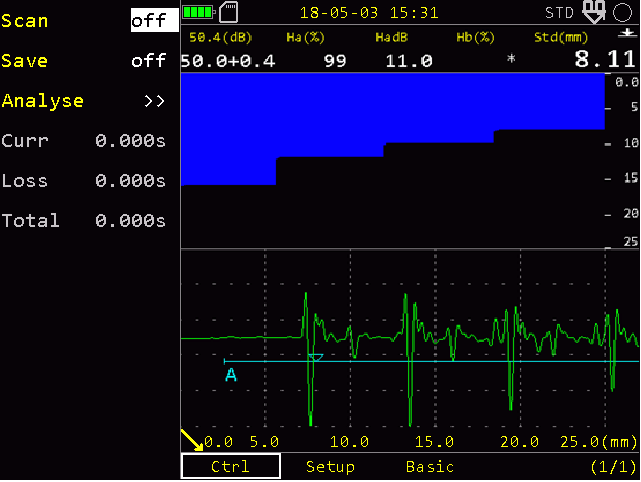Click the cyan gate A line

431,361
